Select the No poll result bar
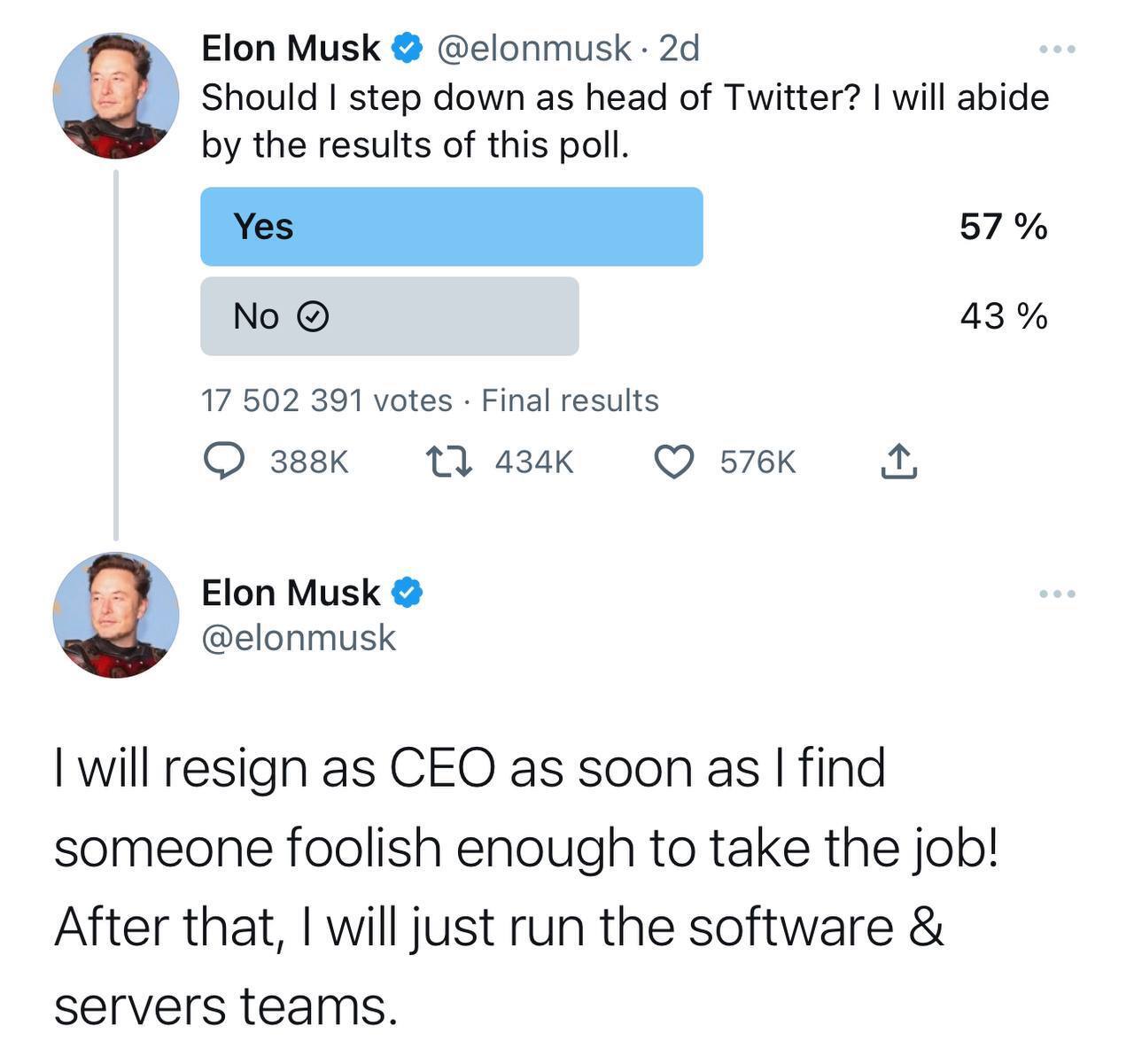Image resolution: width=1134 pixels, height=1064 pixels. pos(389,316)
